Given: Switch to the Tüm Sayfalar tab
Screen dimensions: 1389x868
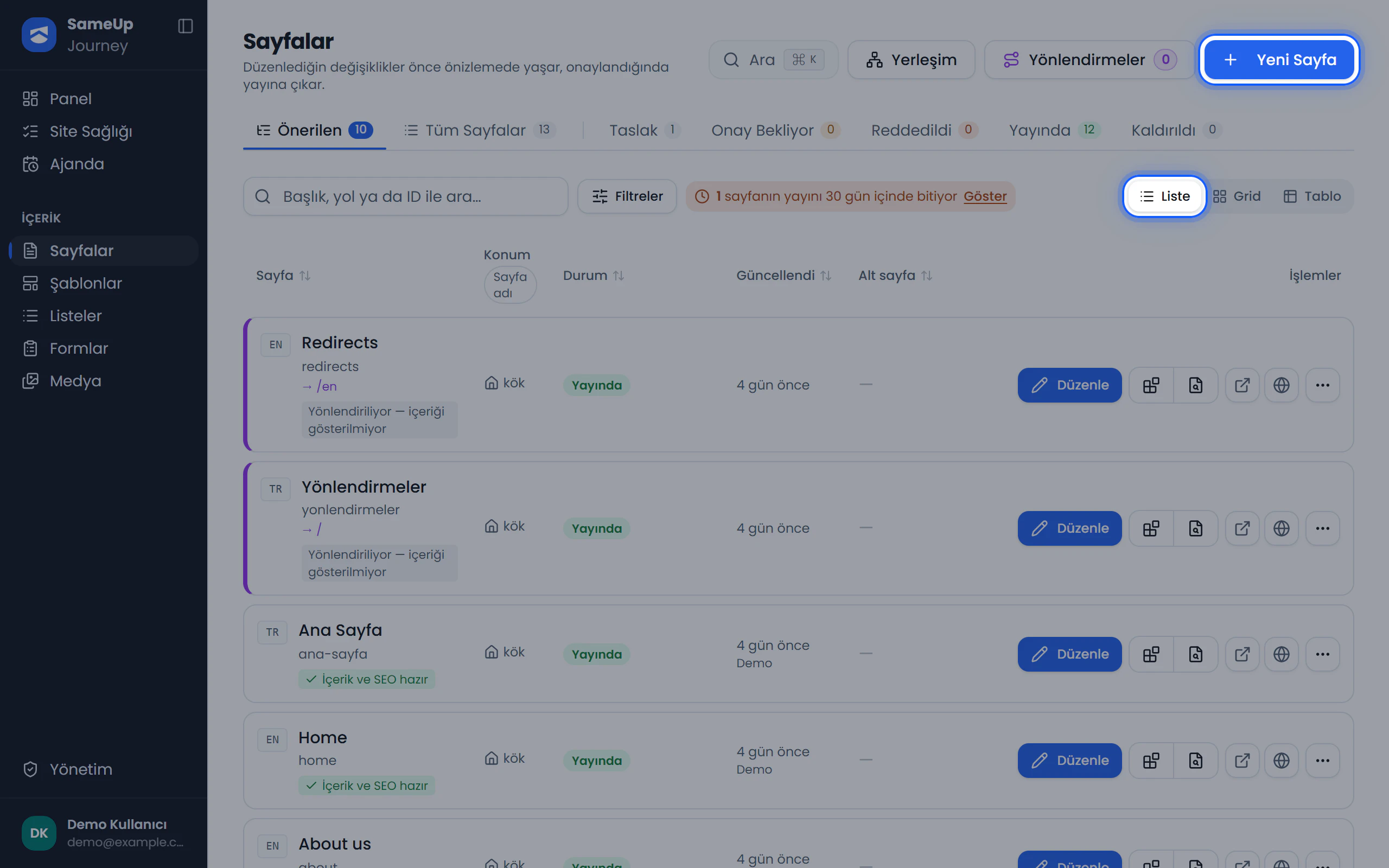Looking at the screenshot, I should (480, 130).
